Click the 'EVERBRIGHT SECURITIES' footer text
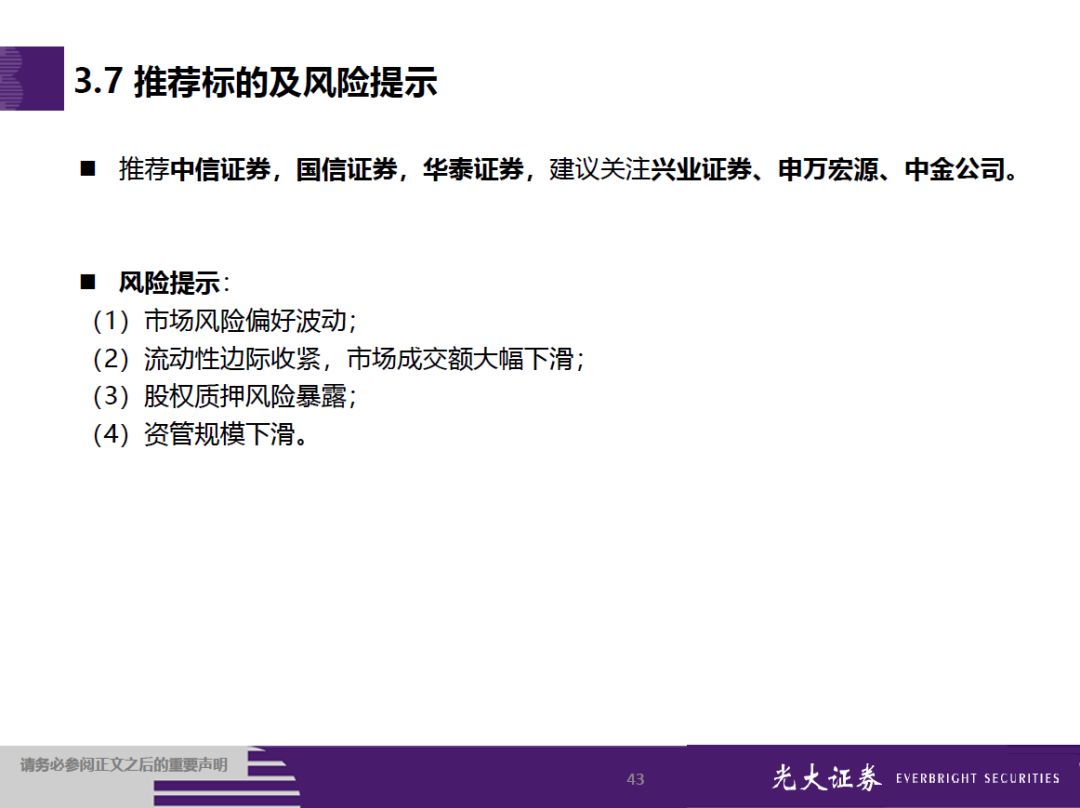The height and width of the screenshot is (808, 1080). click(977, 778)
